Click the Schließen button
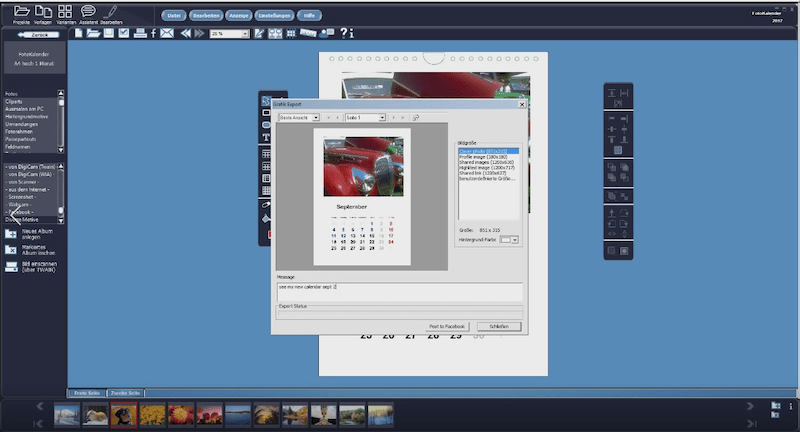The height and width of the screenshot is (432, 800). click(498, 327)
